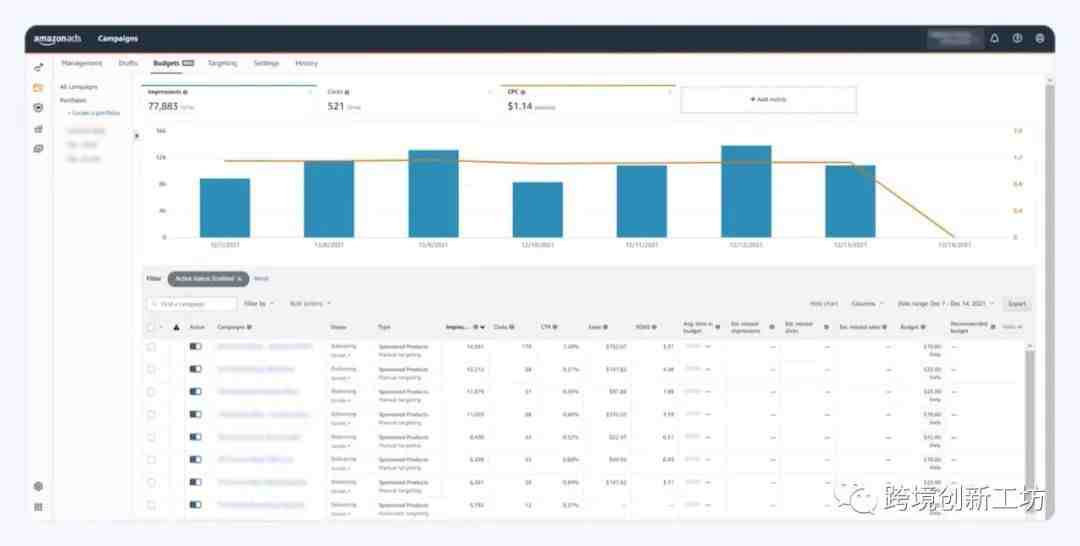Click the warning triangle column header icon
The height and width of the screenshot is (546, 1080).
(176, 327)
